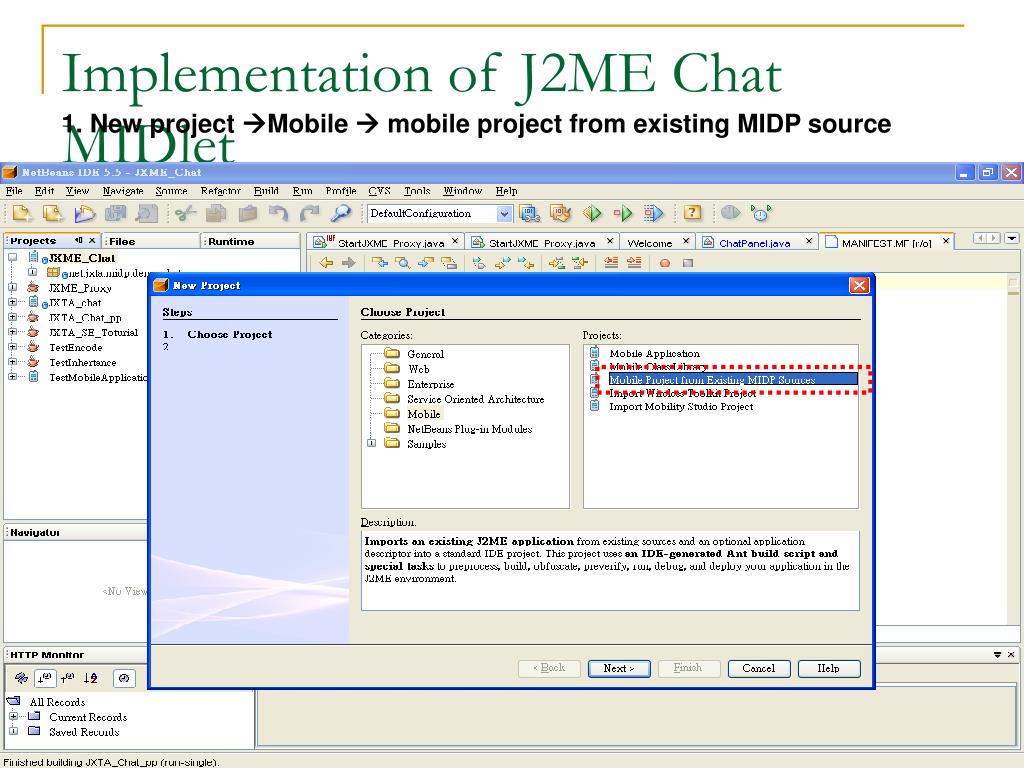Switch to the MANIFEST.MF editor tab
Screen dimensions: 1024x768
tap(886, 243)
